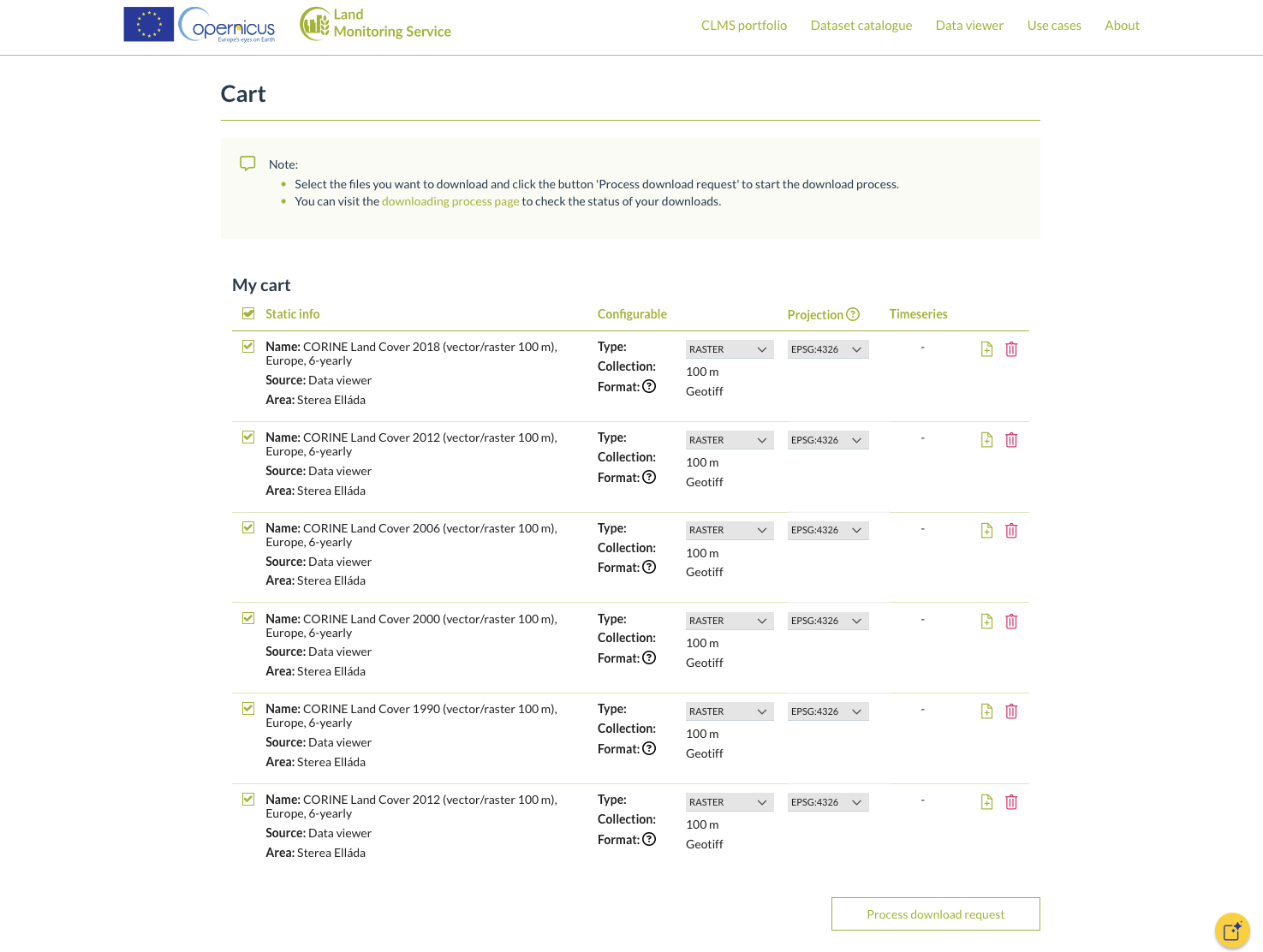Go to the Data viewer menu item

click(969, 26)
